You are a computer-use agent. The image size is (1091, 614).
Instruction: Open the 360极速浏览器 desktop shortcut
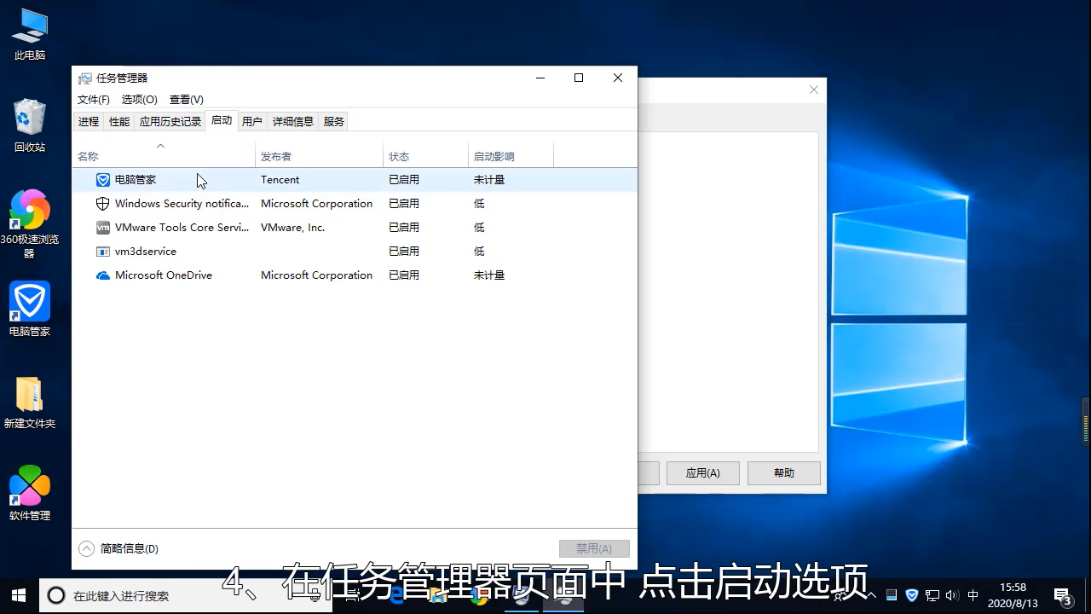point(29,211)
